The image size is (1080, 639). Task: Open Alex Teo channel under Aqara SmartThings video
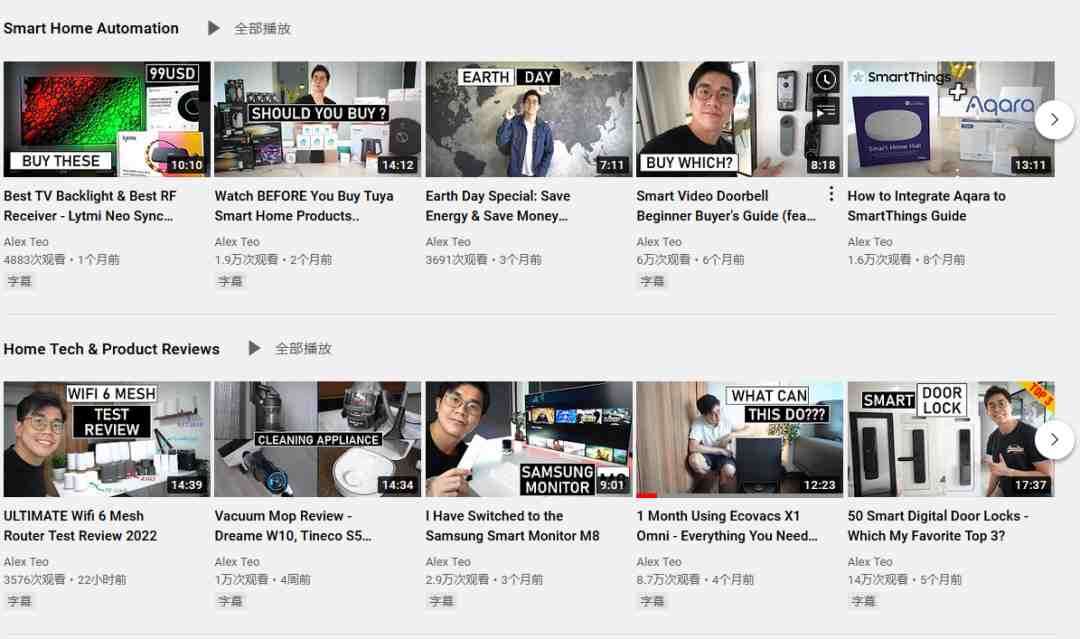pyautogui.click(x=871, y=242)
